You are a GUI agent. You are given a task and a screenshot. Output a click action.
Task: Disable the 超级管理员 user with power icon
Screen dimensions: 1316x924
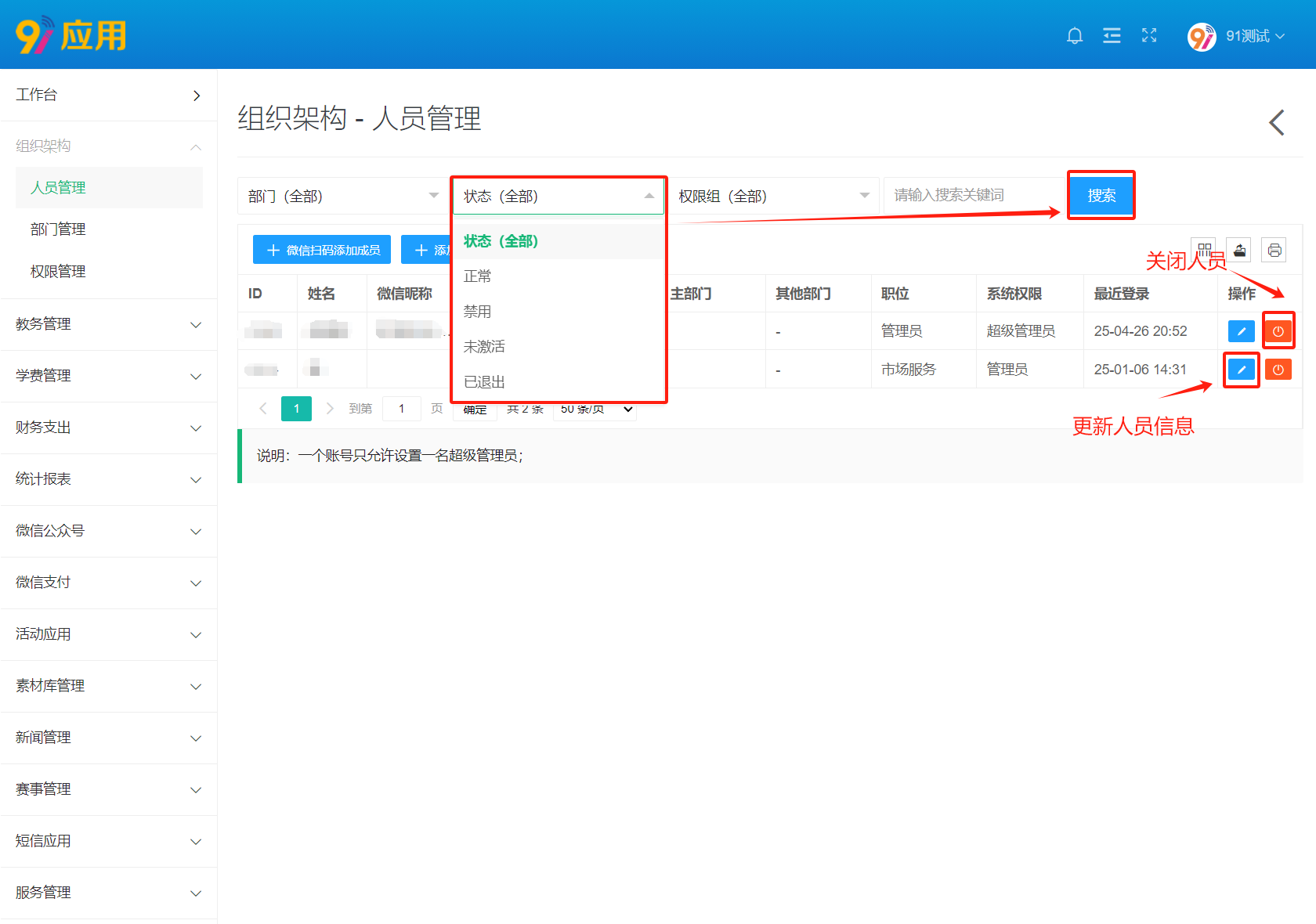click(x=1278, y=331)
